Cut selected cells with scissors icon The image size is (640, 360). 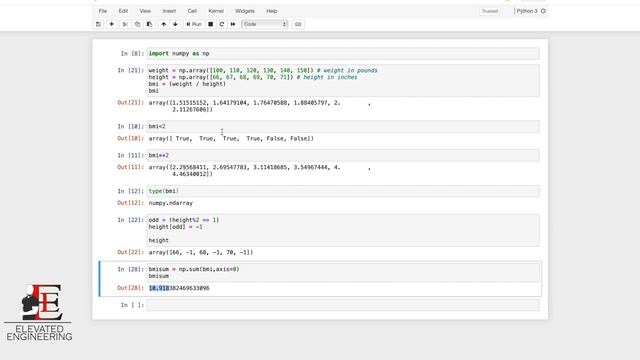[125, 24]
